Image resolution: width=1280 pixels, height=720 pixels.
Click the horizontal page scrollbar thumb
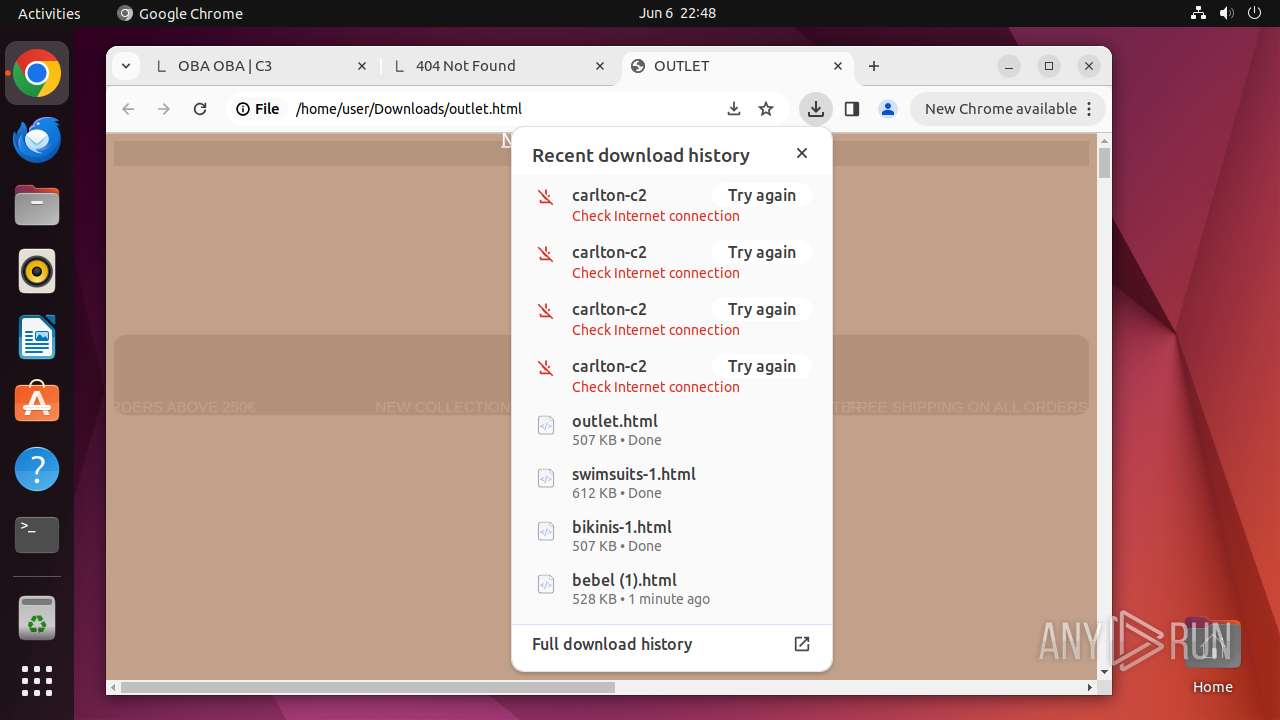[x=368, y=687]
